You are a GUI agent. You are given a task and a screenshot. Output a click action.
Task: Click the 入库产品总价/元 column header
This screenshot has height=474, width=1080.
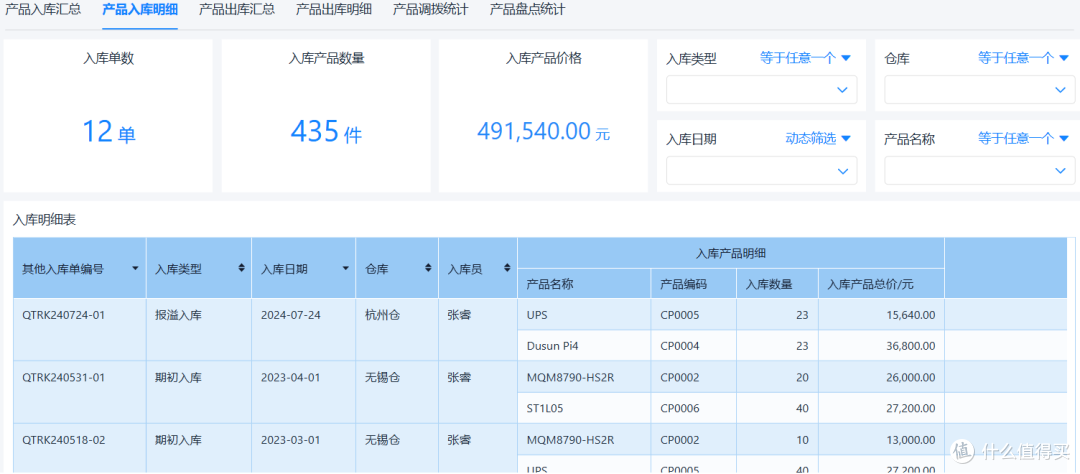[x=882, y=283]
